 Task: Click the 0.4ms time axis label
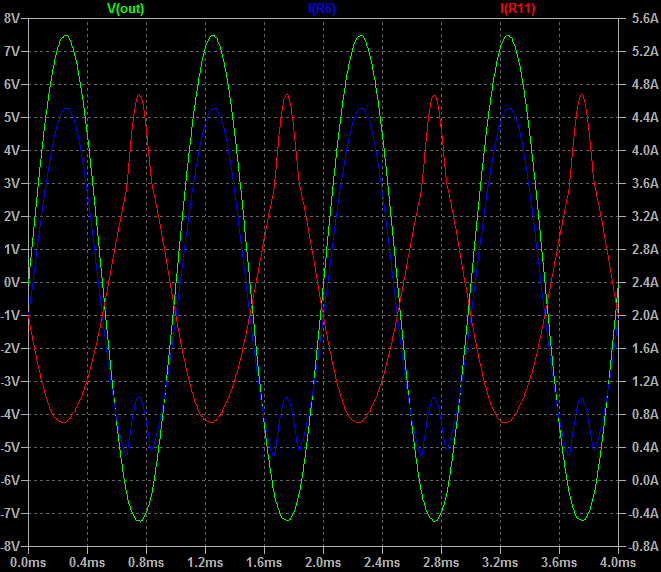click(x=87, y=562)
